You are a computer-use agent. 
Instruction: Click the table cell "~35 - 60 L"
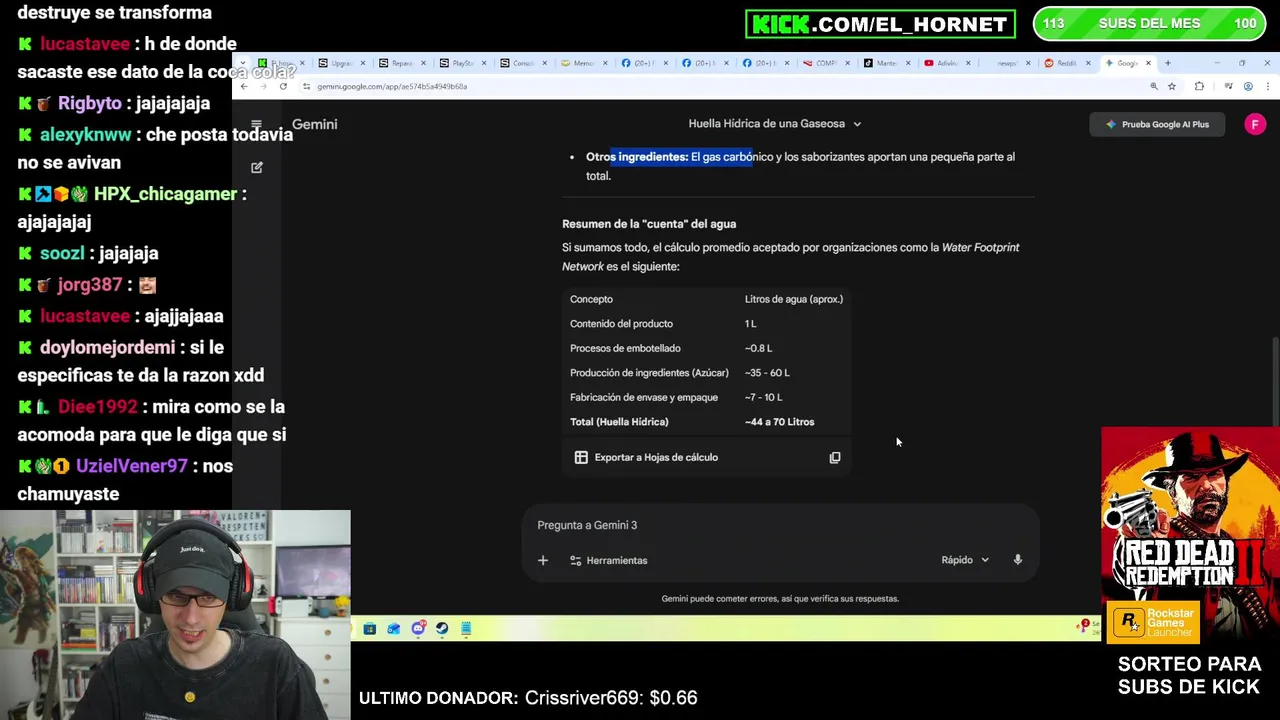pos(767,373)
